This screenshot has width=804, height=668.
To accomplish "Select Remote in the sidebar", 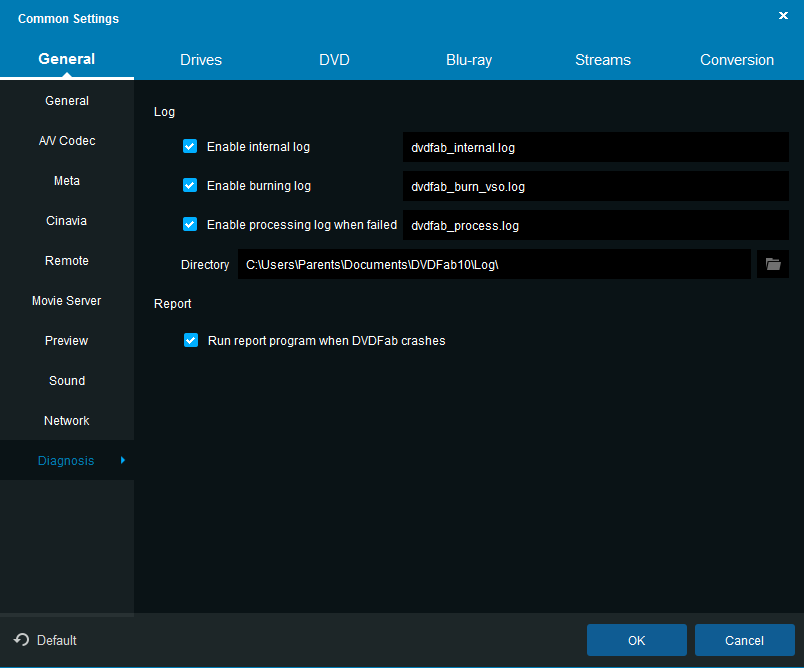I will pos(67,260).
